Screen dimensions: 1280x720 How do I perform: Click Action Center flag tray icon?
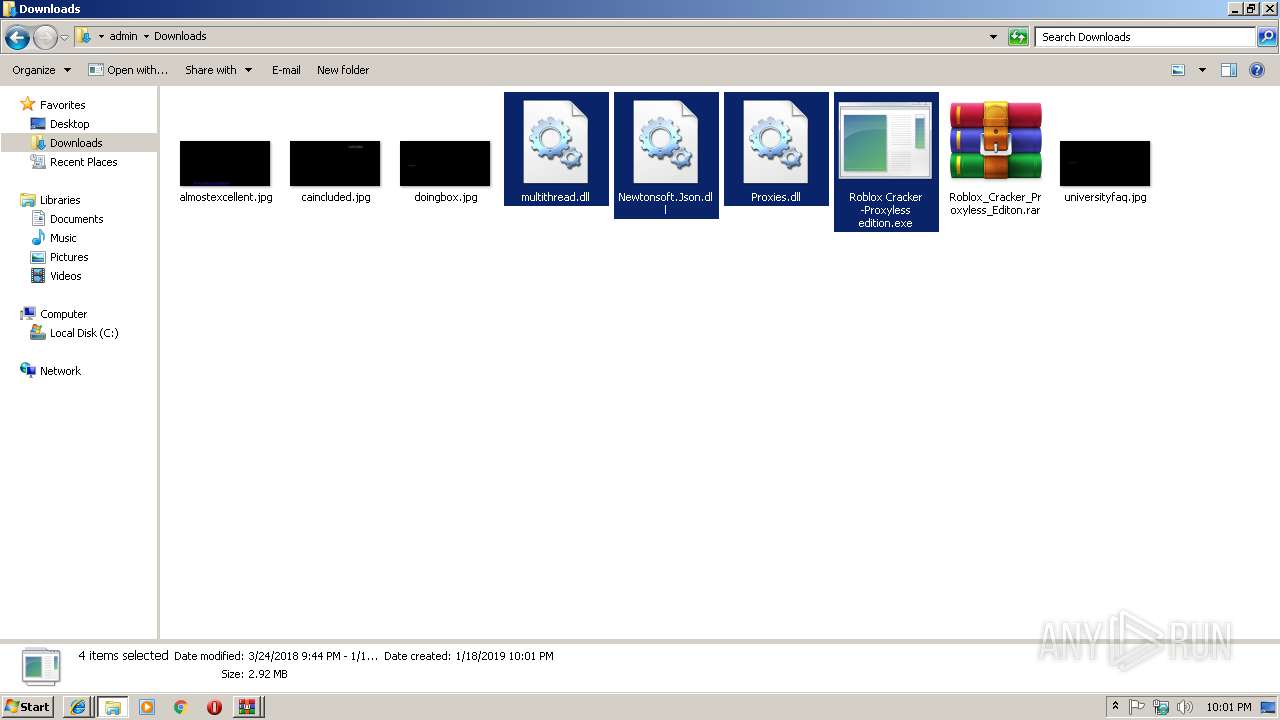tap(1137, 707)
